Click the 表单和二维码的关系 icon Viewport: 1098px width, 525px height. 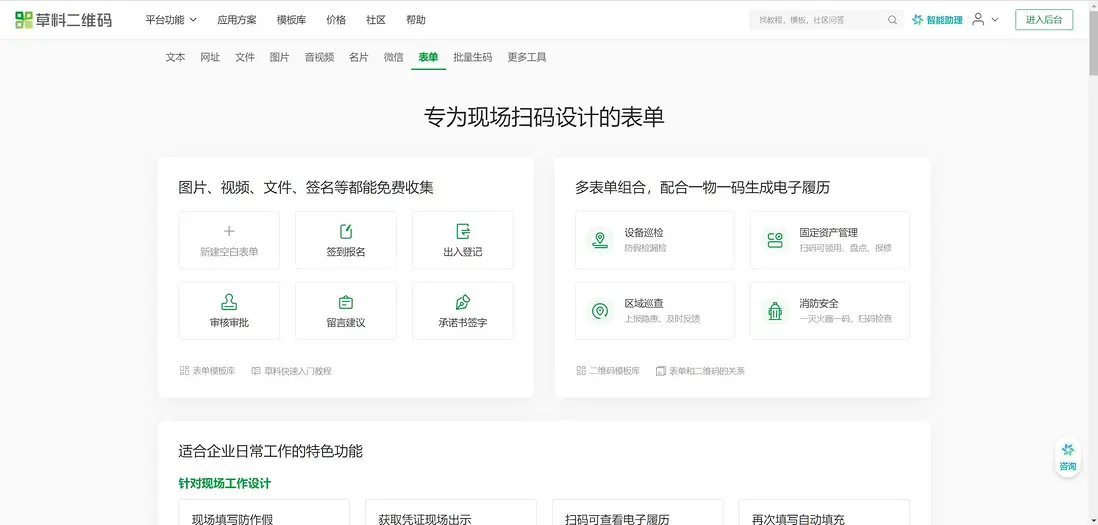click(x=660, y=371)
